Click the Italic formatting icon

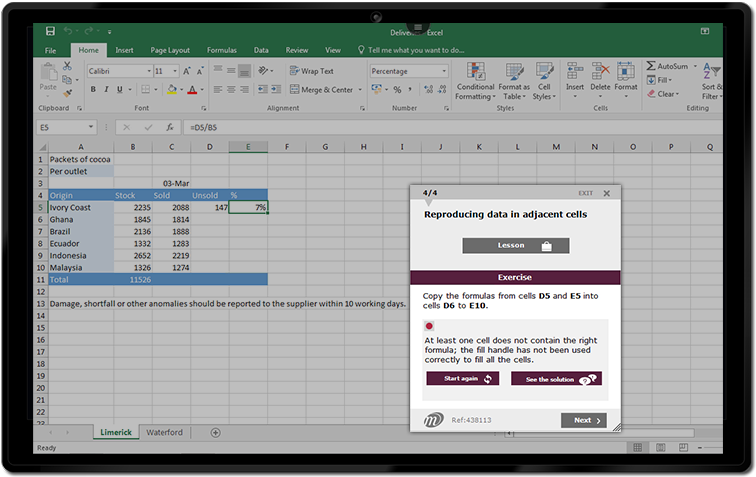point(106,90)
